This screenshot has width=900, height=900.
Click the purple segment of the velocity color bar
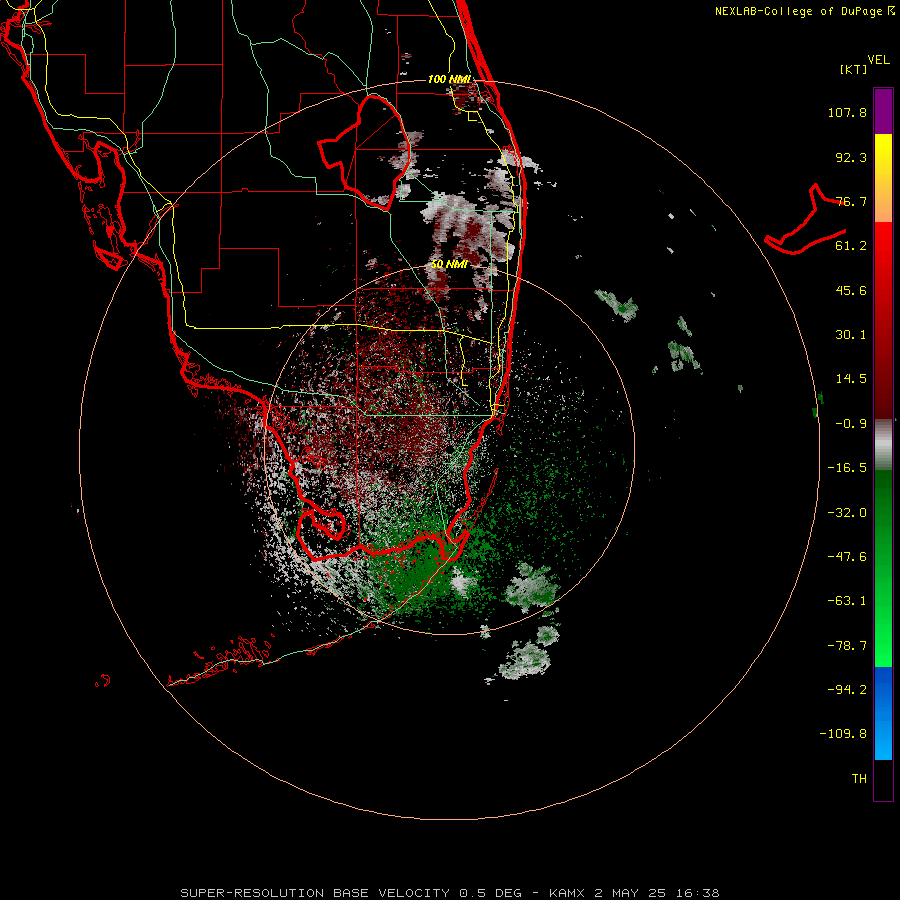click(x=883, y=111)
